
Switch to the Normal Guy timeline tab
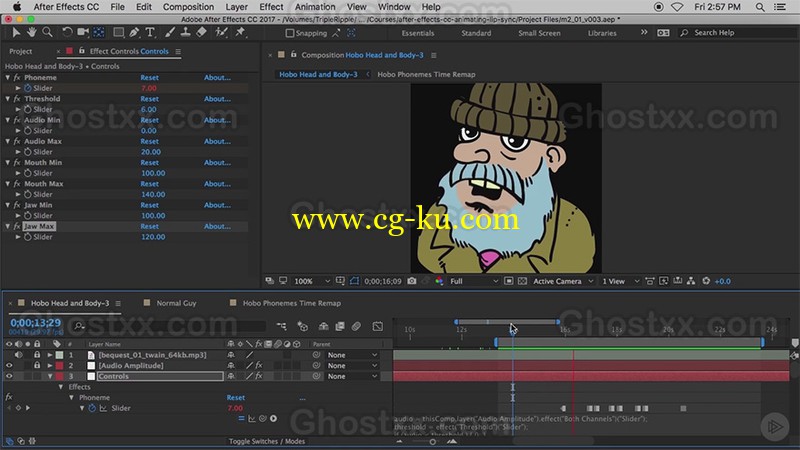[x=176, y=303]
